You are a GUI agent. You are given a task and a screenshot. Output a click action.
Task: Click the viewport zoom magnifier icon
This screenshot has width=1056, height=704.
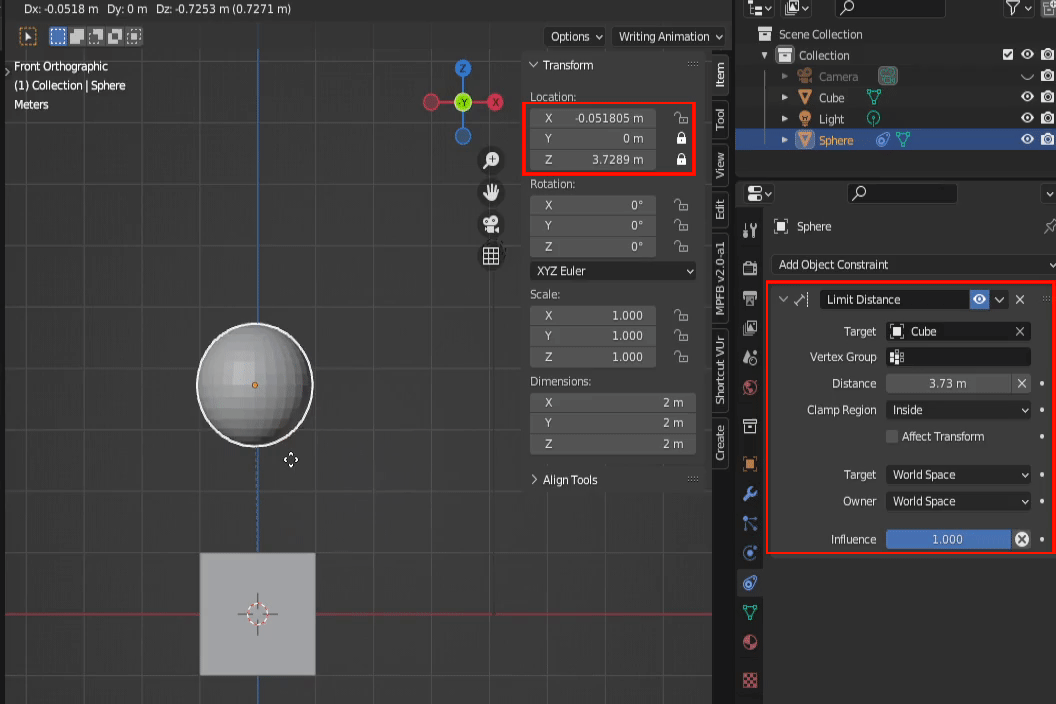click(490, 159)
